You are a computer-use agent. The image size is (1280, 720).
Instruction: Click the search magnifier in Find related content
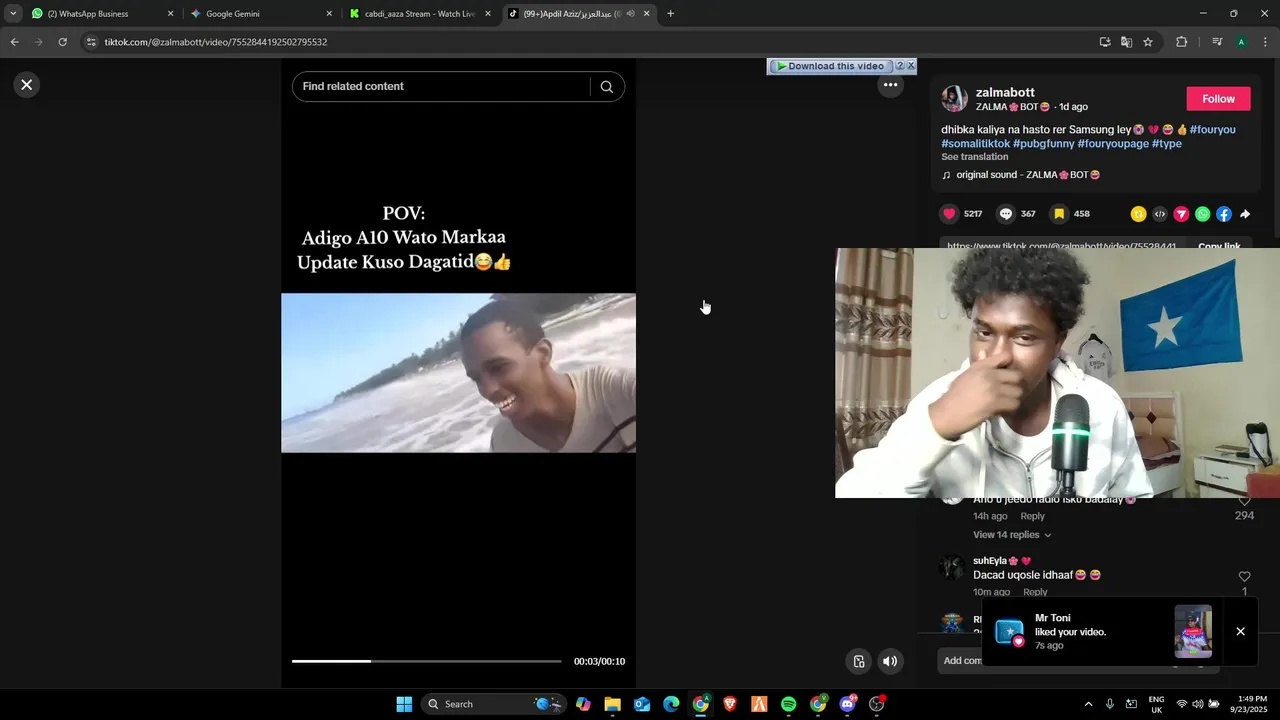606,87
